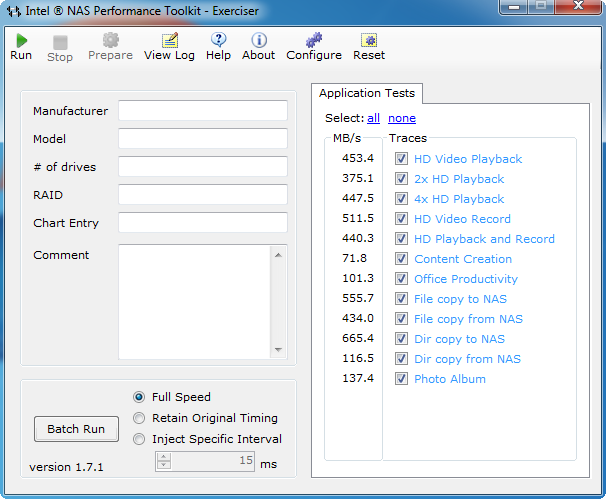Open Configure gears icon
The height and width of the screenshot is (499, 606).
coord(314,40)
